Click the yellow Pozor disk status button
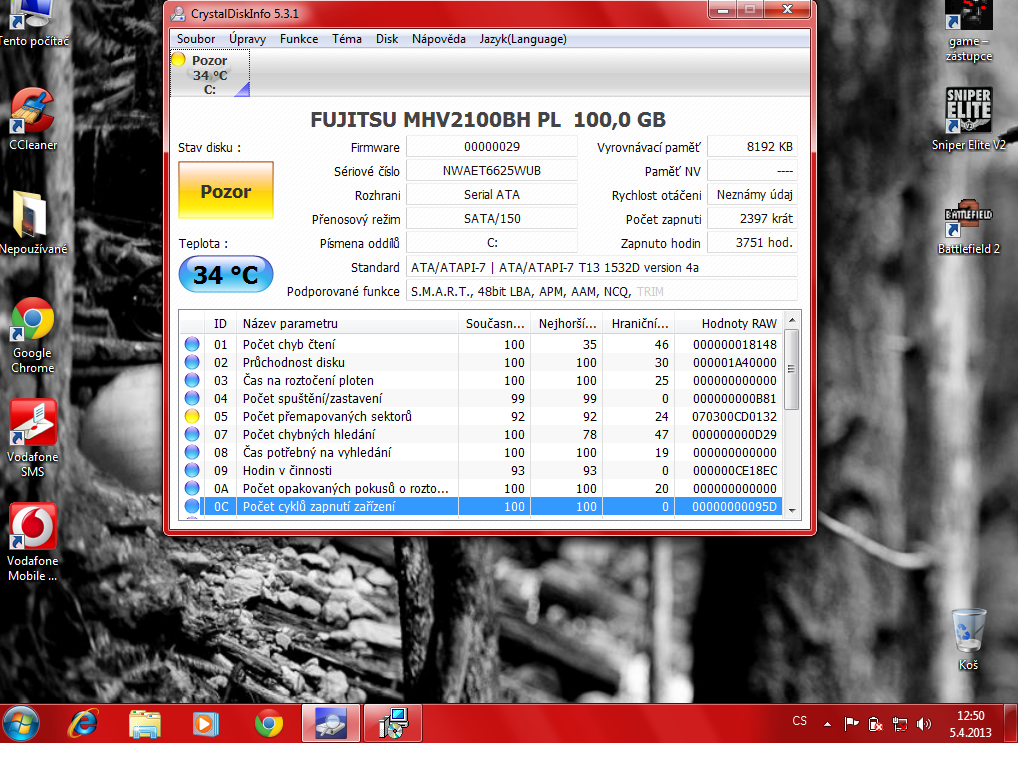 [226, 191]
